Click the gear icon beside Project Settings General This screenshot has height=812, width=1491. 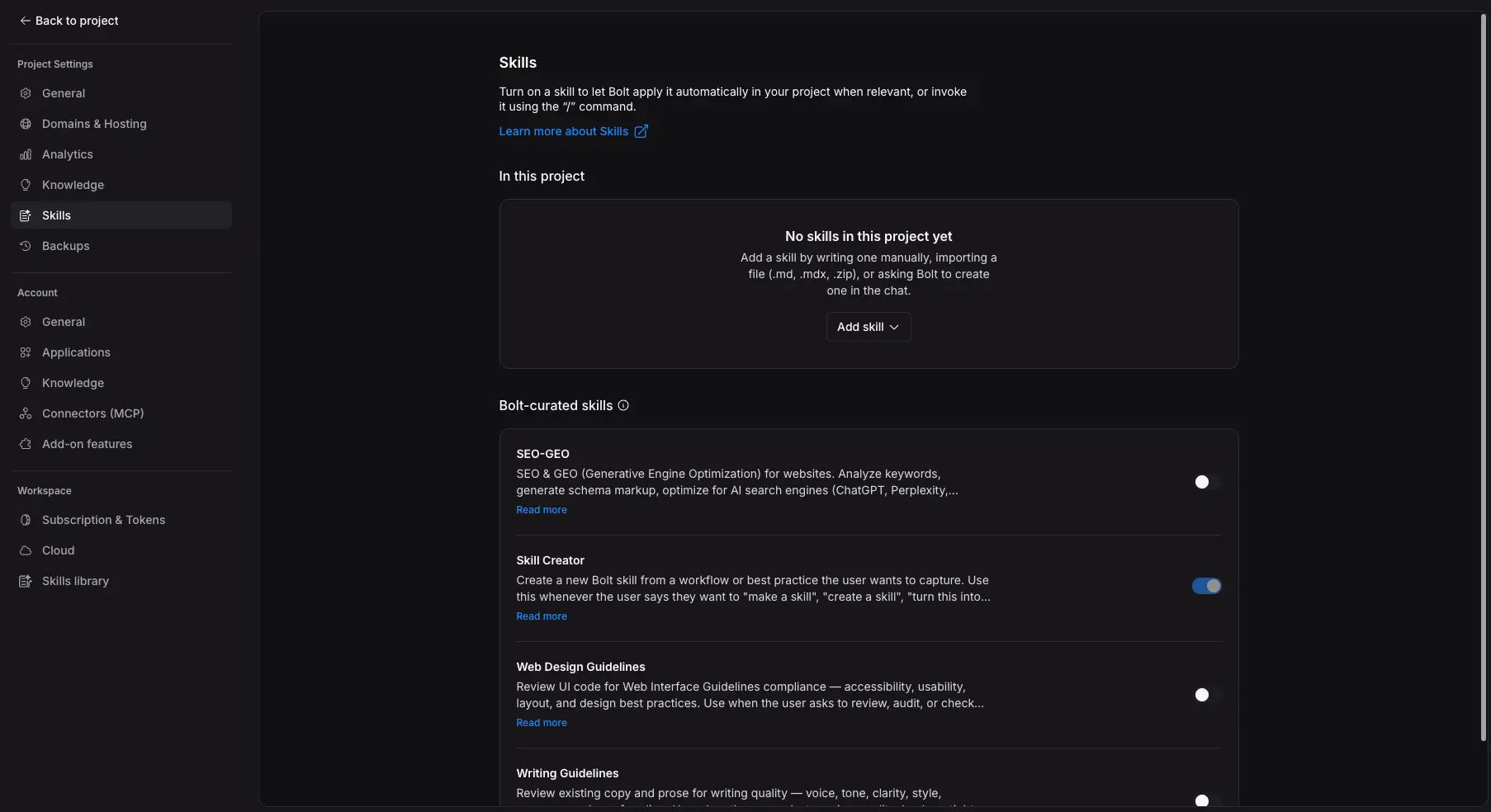tap(26, 93)
